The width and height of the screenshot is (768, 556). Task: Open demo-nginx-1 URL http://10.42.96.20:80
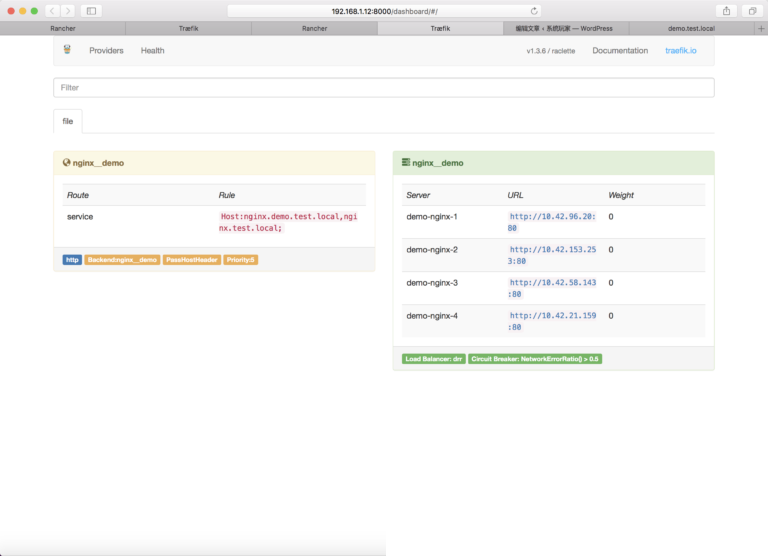coord(552,222)
